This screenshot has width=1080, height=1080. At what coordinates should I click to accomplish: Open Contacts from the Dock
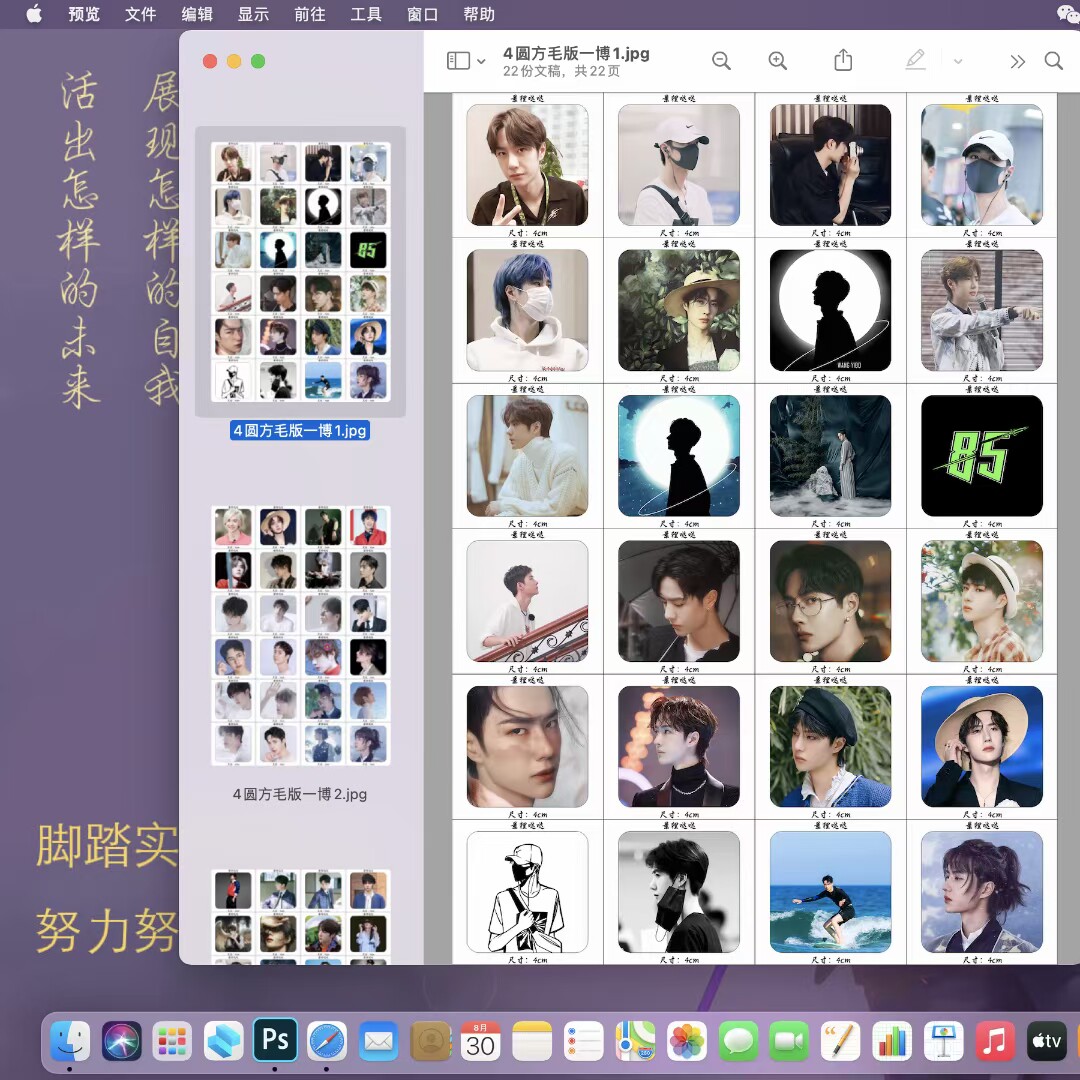click(430, 1041)
